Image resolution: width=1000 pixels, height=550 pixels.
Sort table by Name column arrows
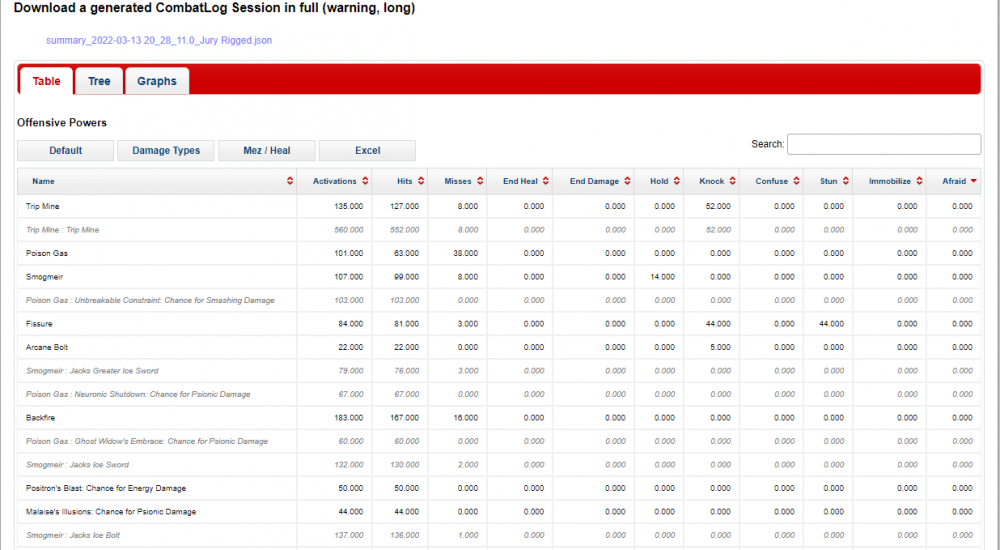coord(290,181)
